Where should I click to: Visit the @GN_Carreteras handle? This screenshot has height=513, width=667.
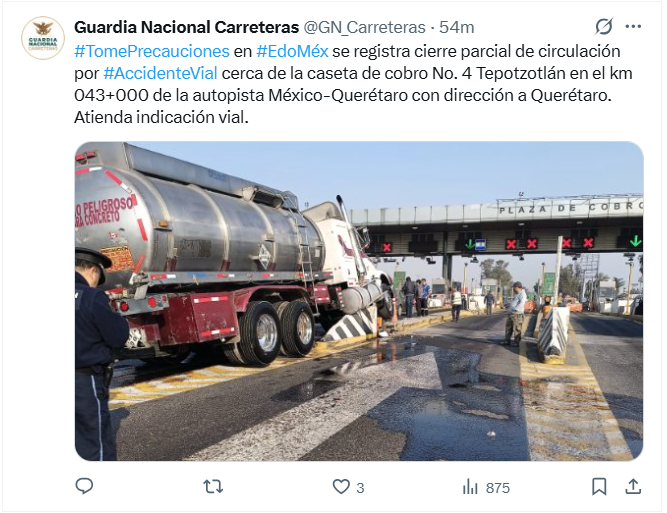point(364,27)
